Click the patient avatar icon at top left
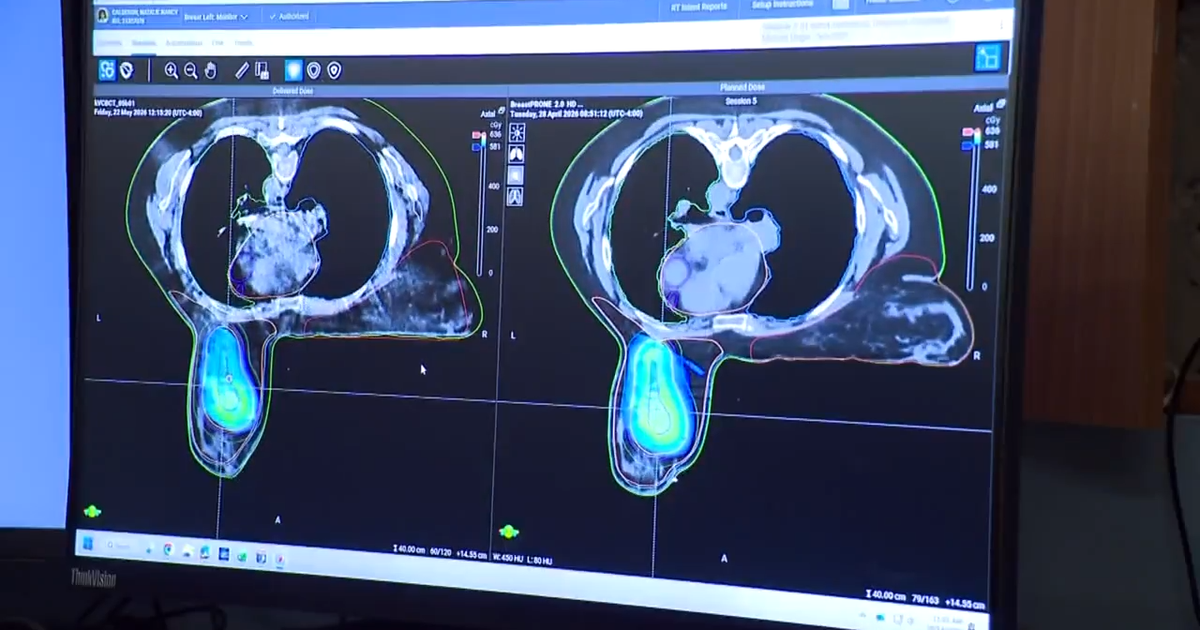Screen dimensions: 1200x630 point(102,15)
